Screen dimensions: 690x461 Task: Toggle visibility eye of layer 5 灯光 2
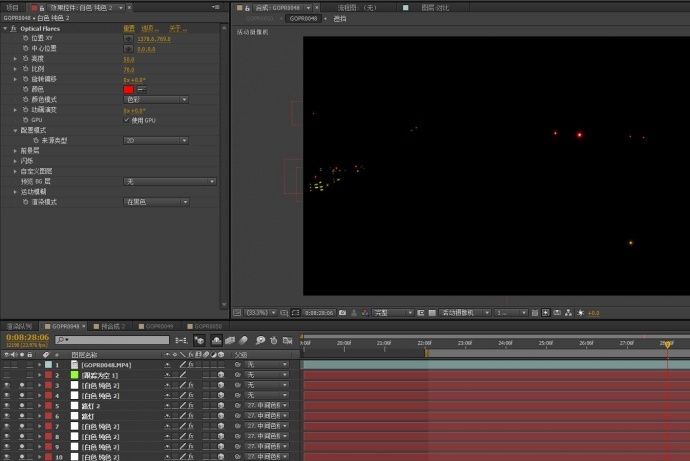click(x=7, y=406)
